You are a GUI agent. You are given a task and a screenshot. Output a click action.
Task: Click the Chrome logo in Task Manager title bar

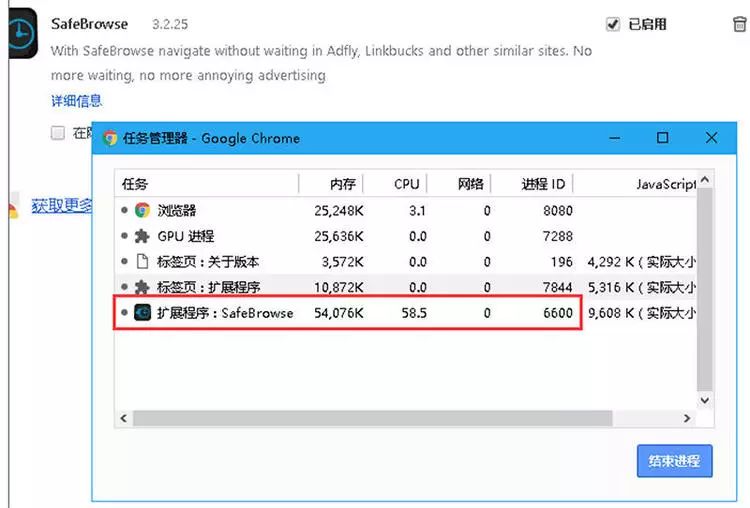click(x=110, y=138)
